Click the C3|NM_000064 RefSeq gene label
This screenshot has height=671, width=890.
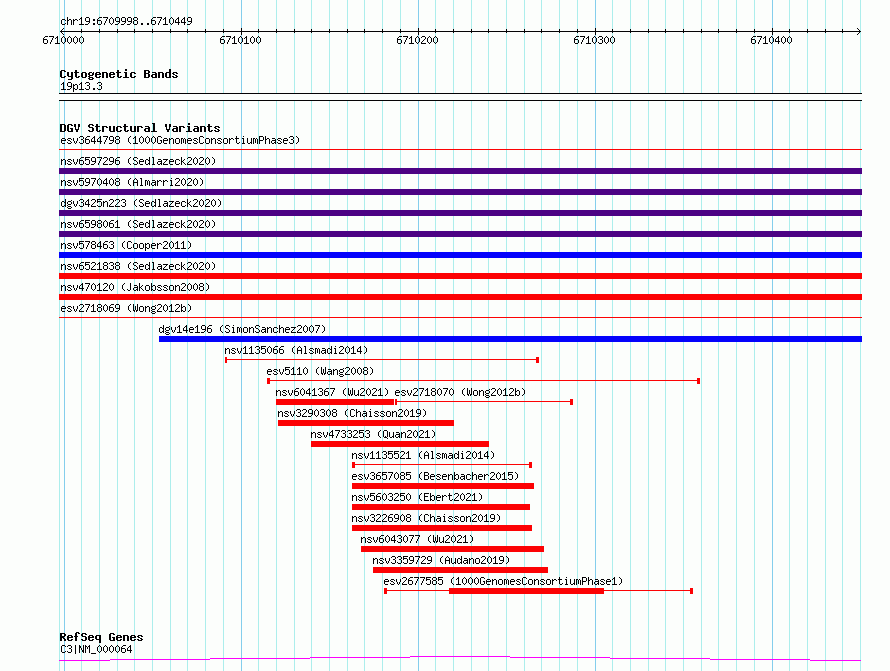[96, 649]
